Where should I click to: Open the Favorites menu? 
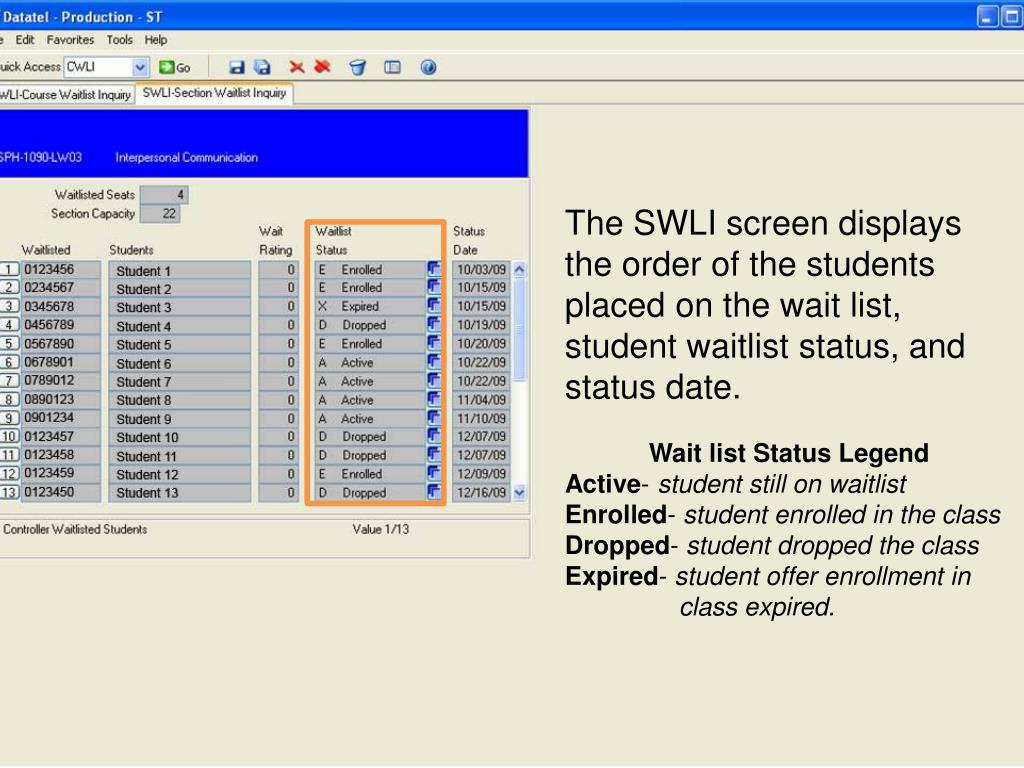pyautogui.click(x=70, y=40)
